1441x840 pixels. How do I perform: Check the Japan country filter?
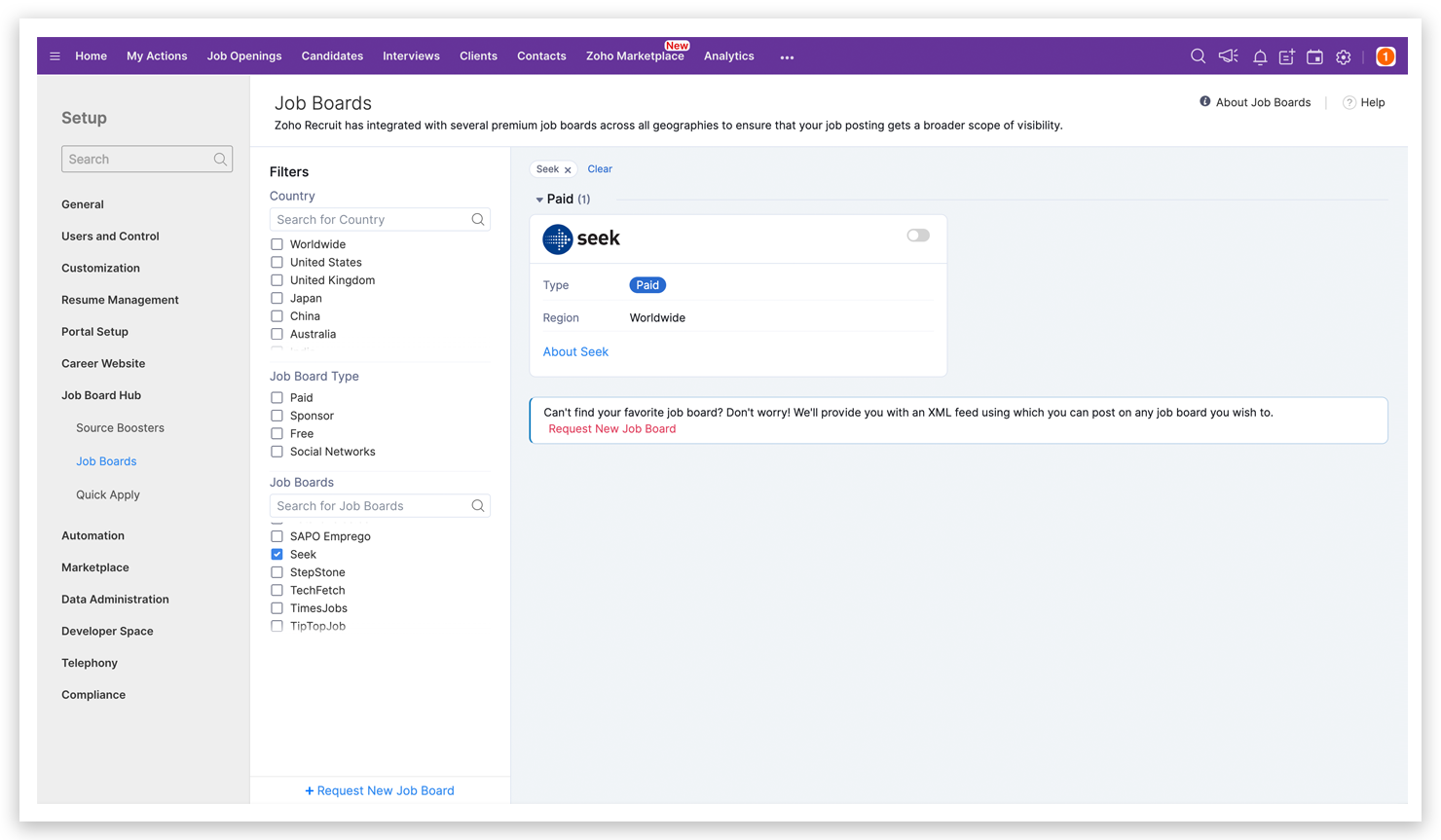(x=277, y=298)
